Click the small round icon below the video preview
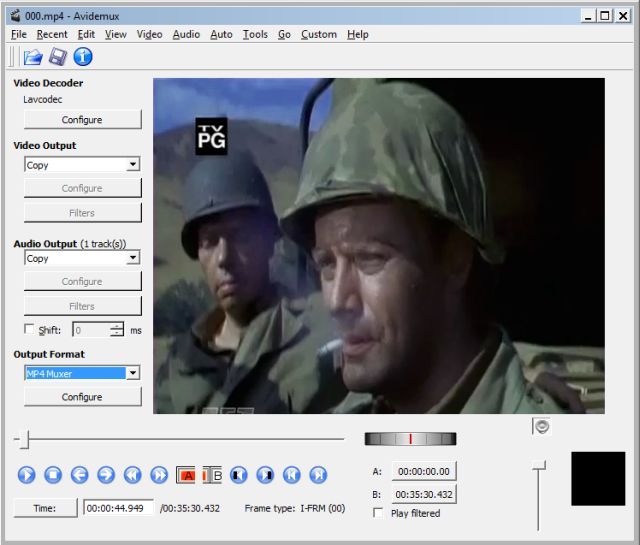 (x=542, y=427)
